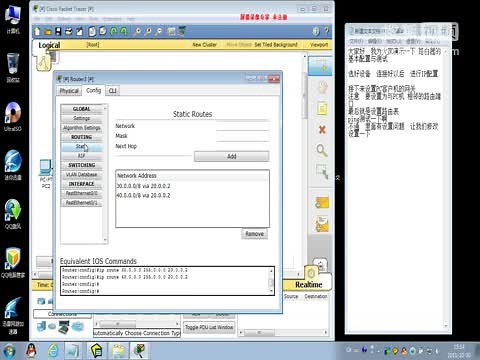Switch to the Physical tab
The image size is (480, 360).
click(69, 91)
